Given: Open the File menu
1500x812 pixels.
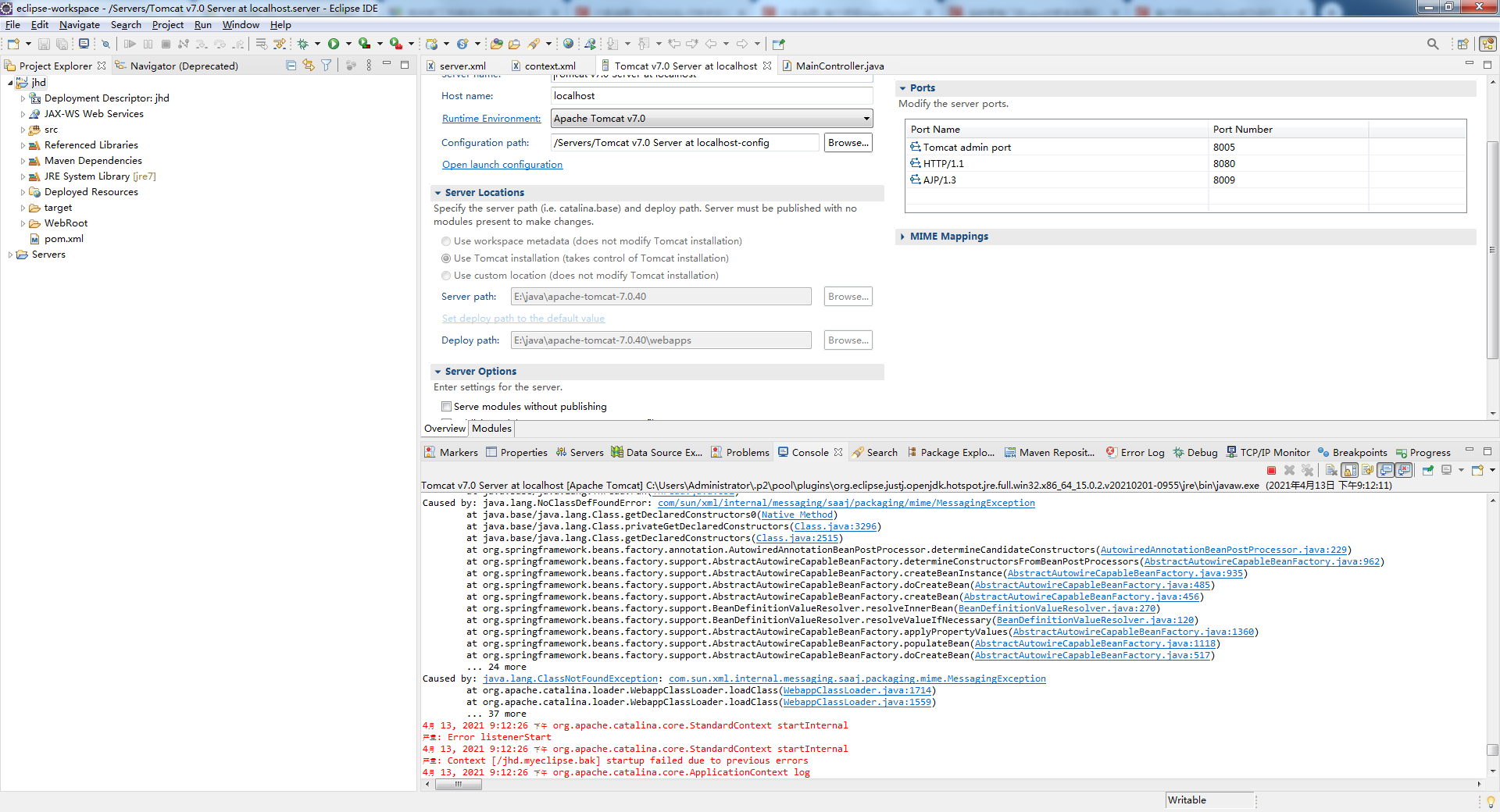Looking at the screenshot, I should tap(12, 25).
